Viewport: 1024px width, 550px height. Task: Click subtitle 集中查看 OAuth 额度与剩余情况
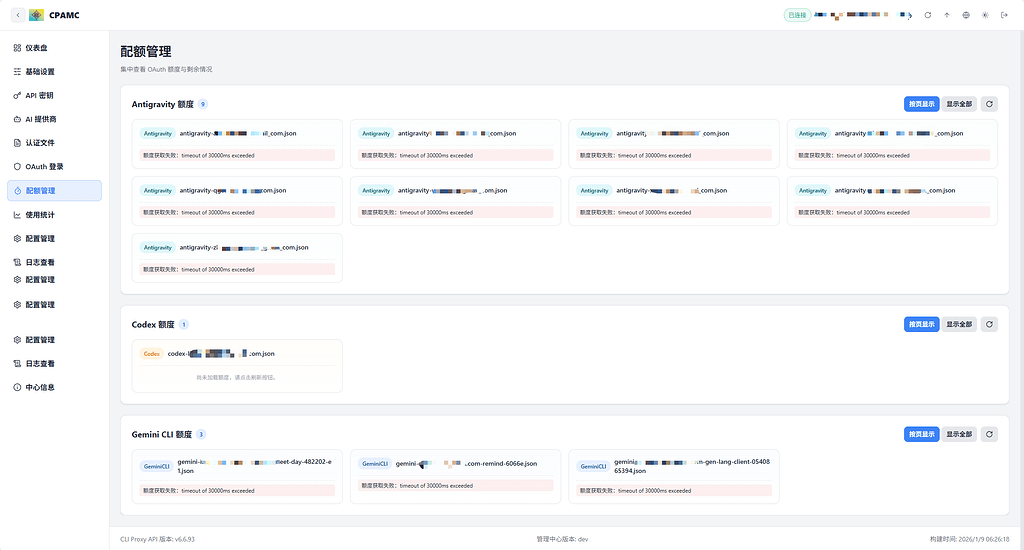[x=166, y=69]
